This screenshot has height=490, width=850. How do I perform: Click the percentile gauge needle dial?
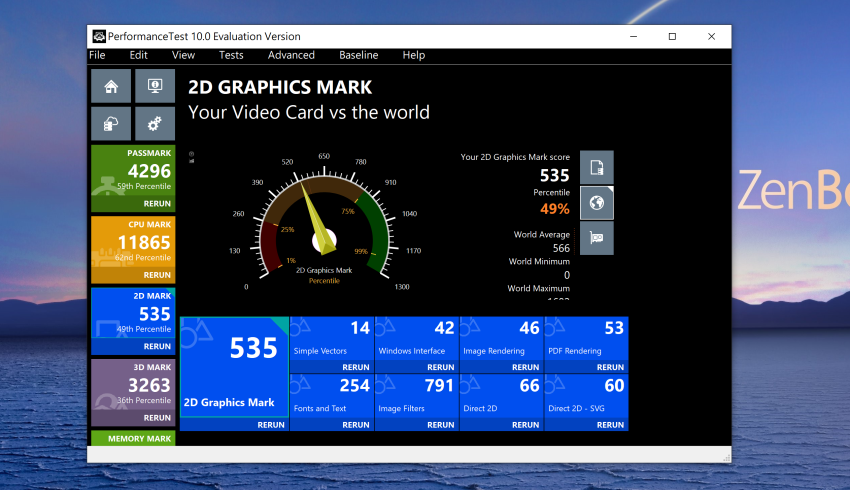tap(324, 225)
